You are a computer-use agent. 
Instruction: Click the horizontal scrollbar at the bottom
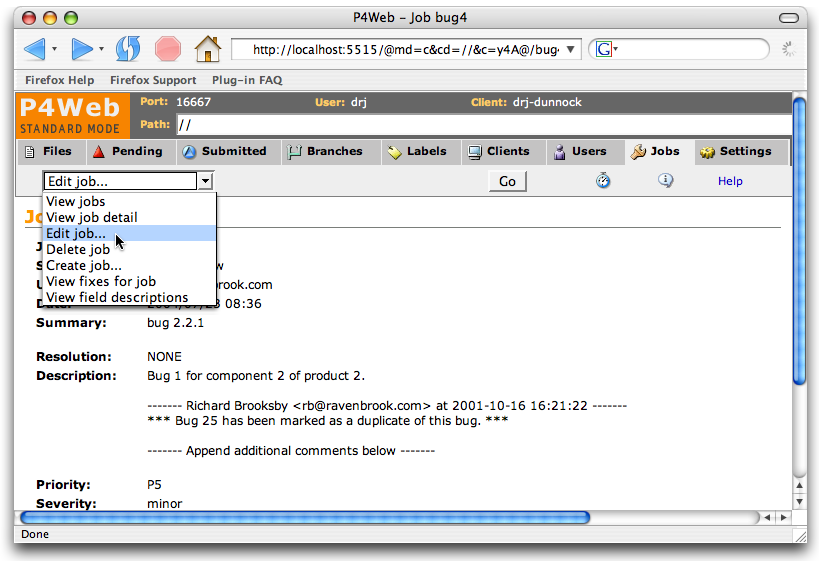305,518
